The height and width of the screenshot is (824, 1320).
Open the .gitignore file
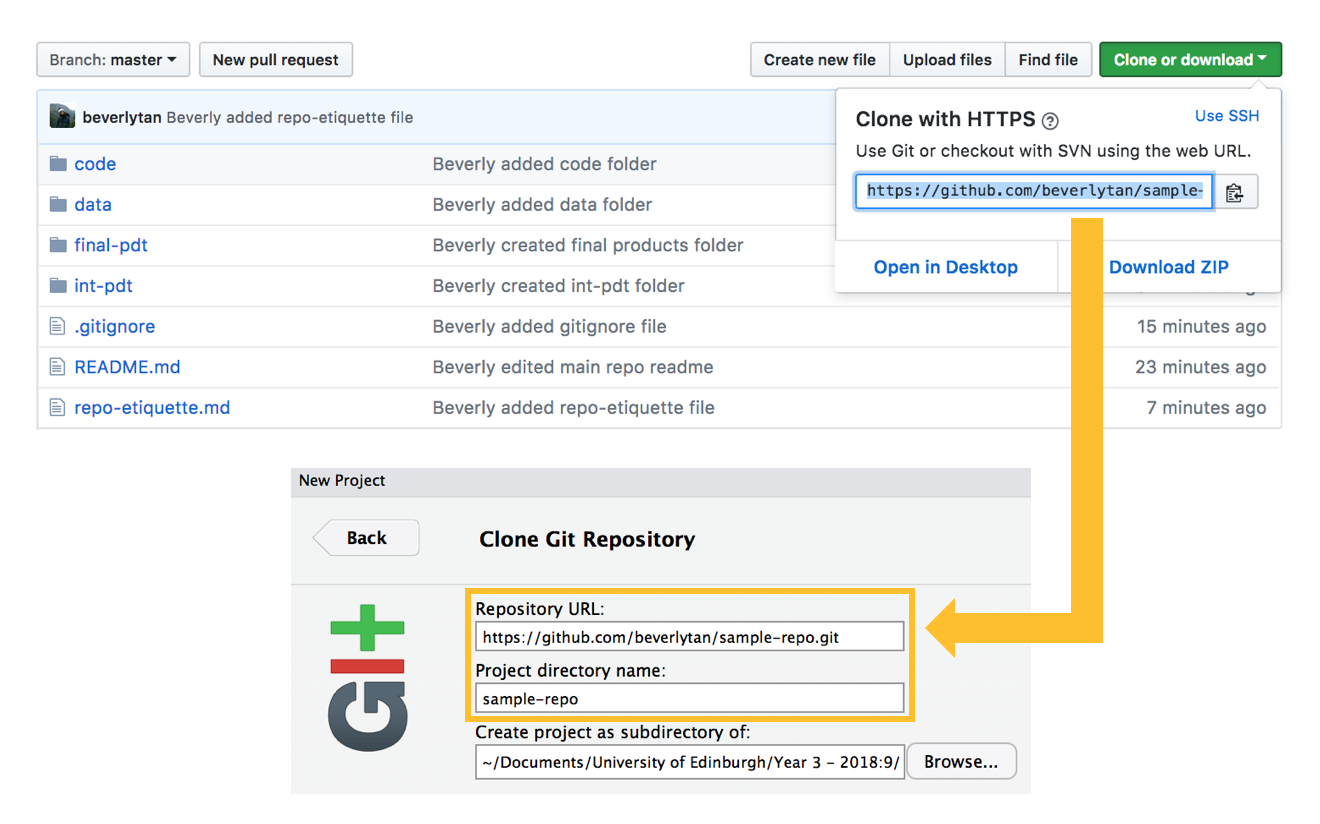(x=114, y=326)
